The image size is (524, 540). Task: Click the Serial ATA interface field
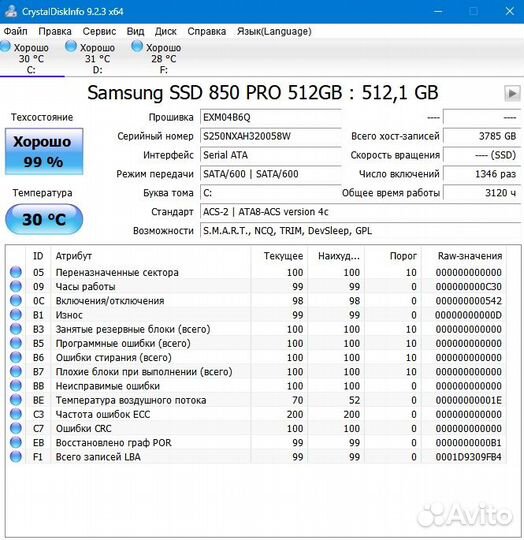coord(271,155)
